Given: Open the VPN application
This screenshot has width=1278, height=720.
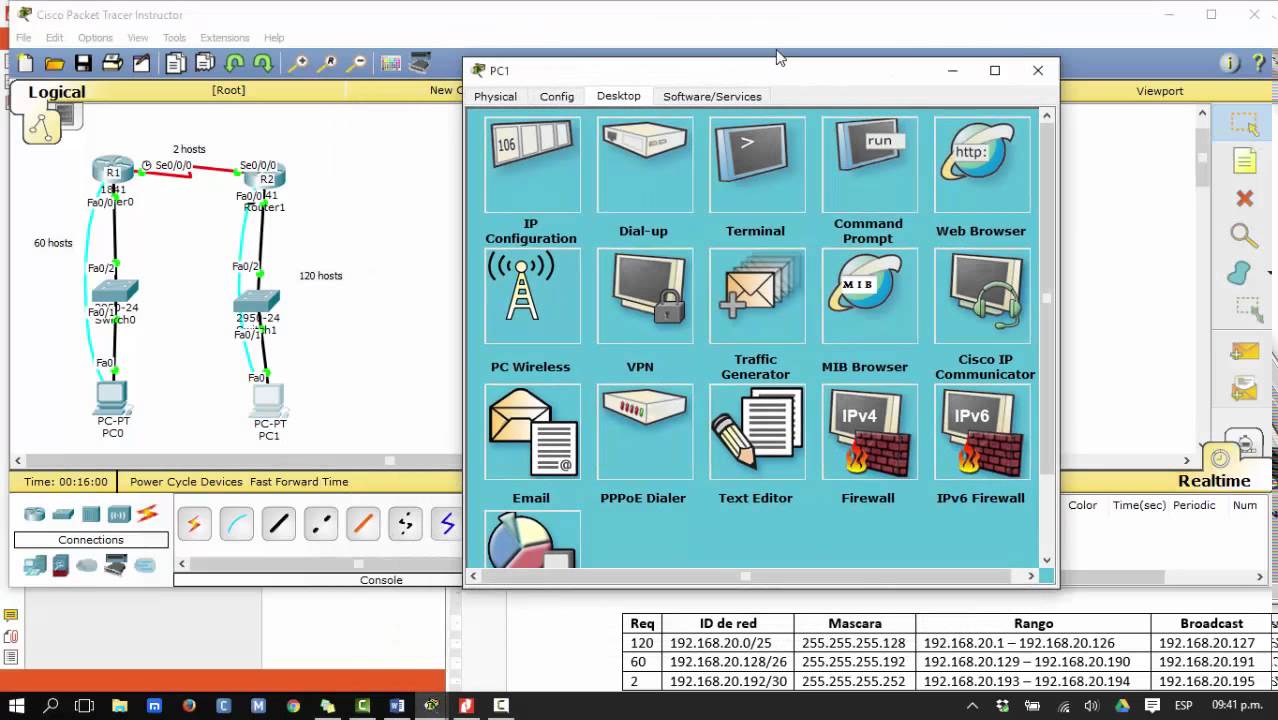Looking at the screenshot, I should click(x=644, y=297).
